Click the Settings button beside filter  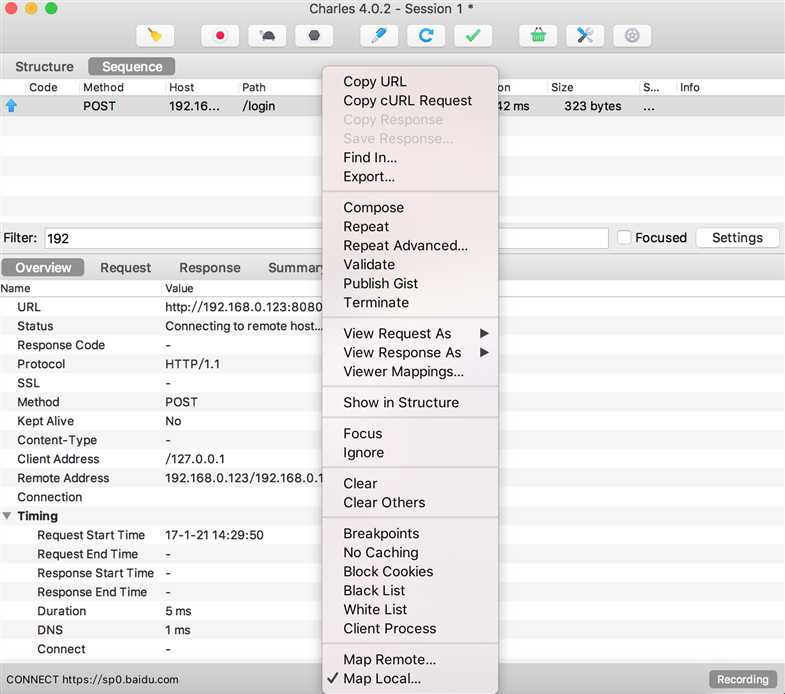[x=737, y=237]
